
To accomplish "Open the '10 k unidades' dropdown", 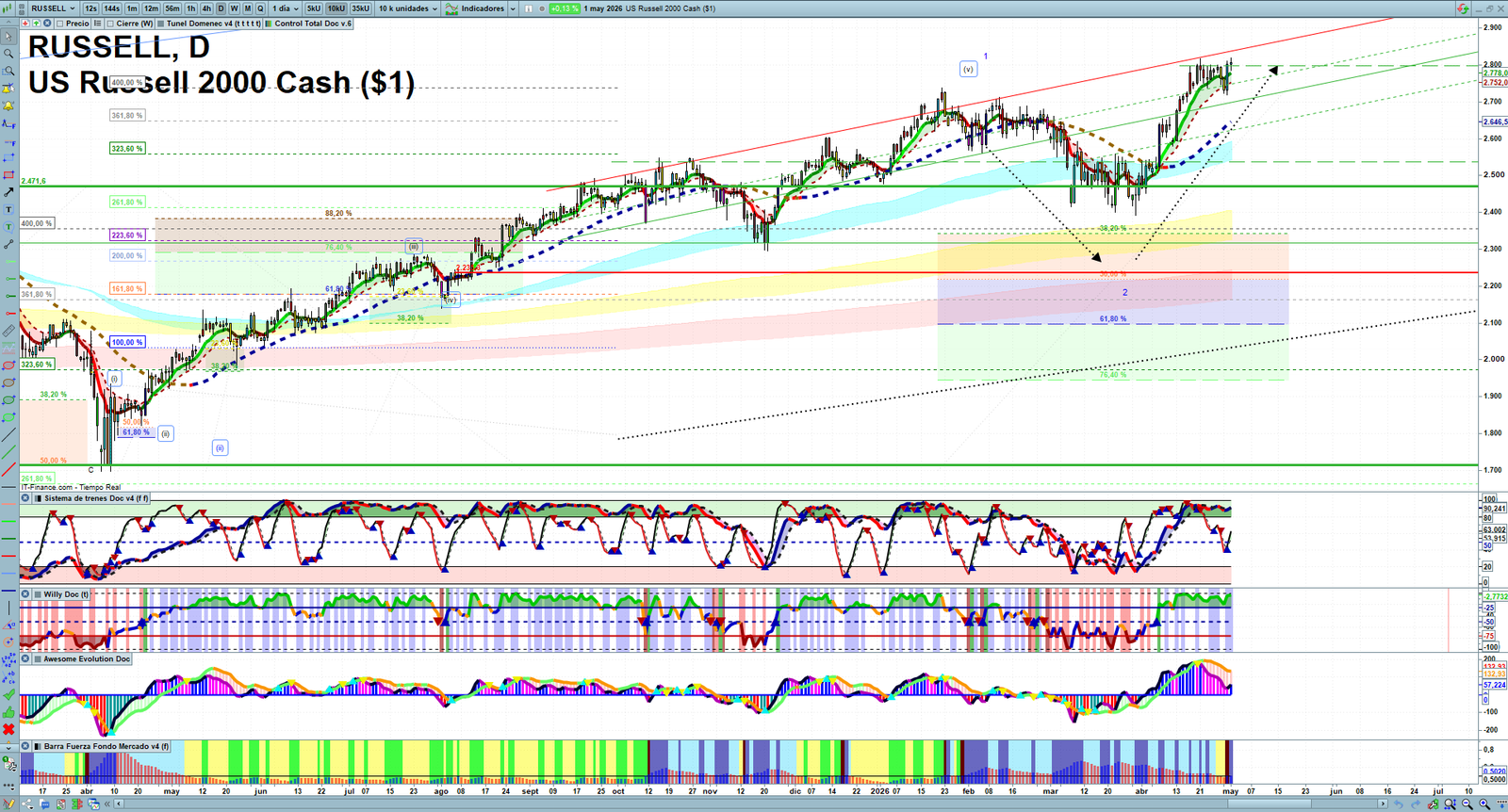I will coord(408,8).
